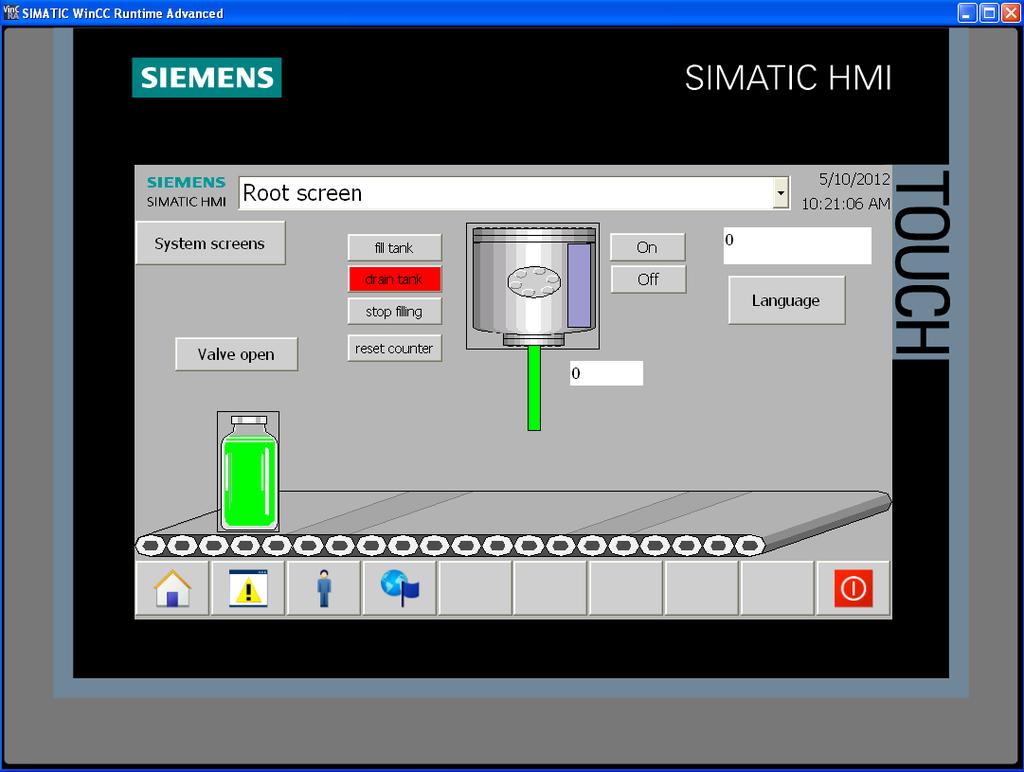1024x772 pixels.
Task: Click the large numeric field above Language
Action: click(x=797, y=246)
